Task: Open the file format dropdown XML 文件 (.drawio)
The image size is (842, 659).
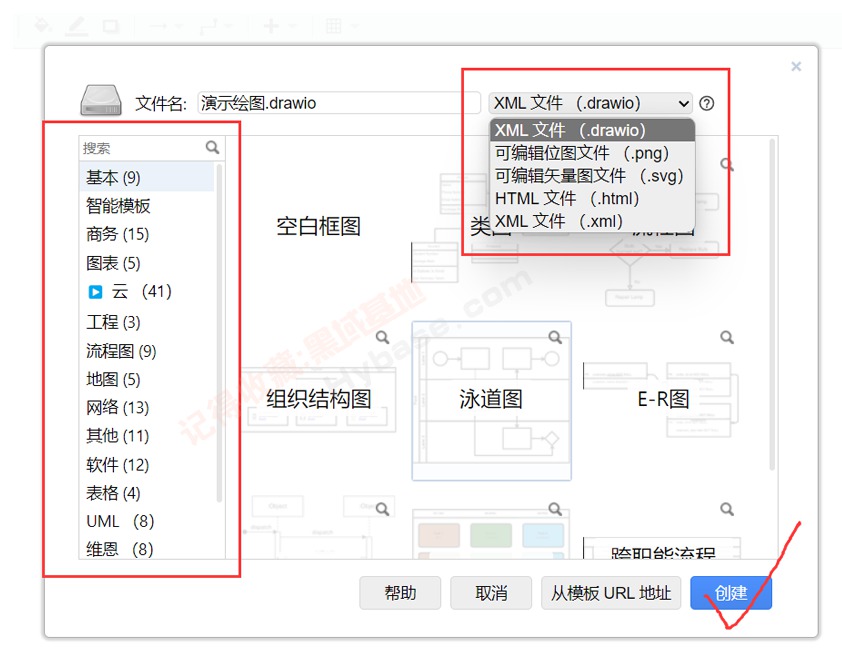Action: [591, 103]
